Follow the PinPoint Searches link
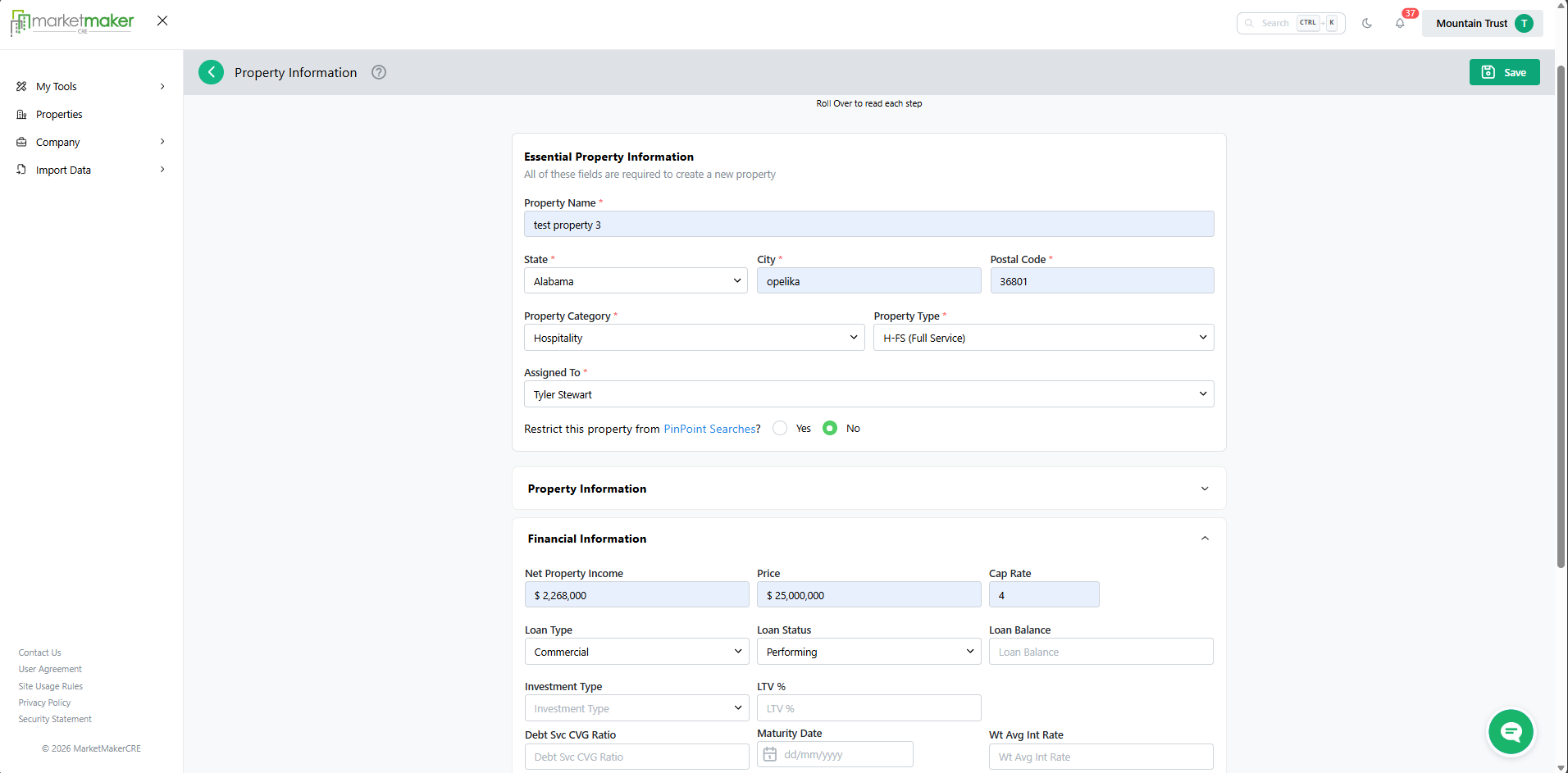 (709, 429)
